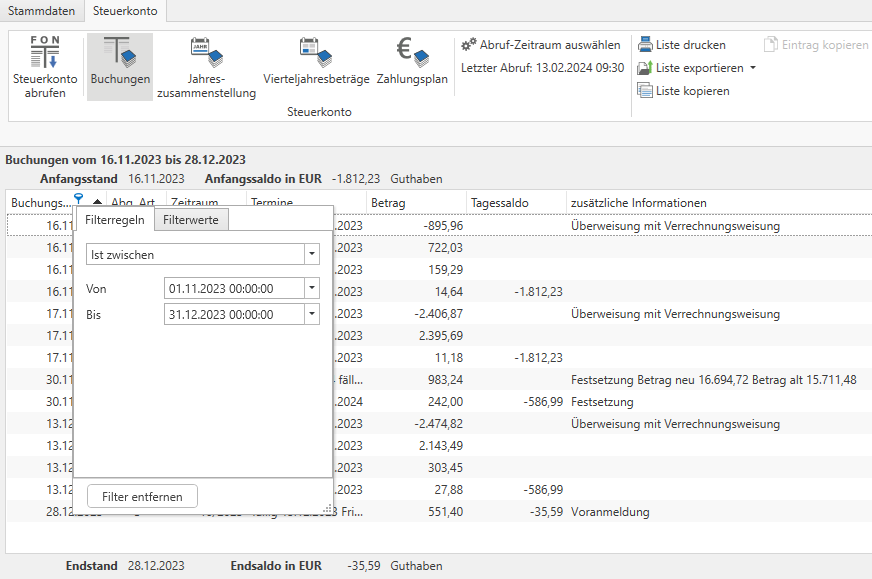
Task: Click the filter icon on Buchungs column
Action: tap(78, 201)
